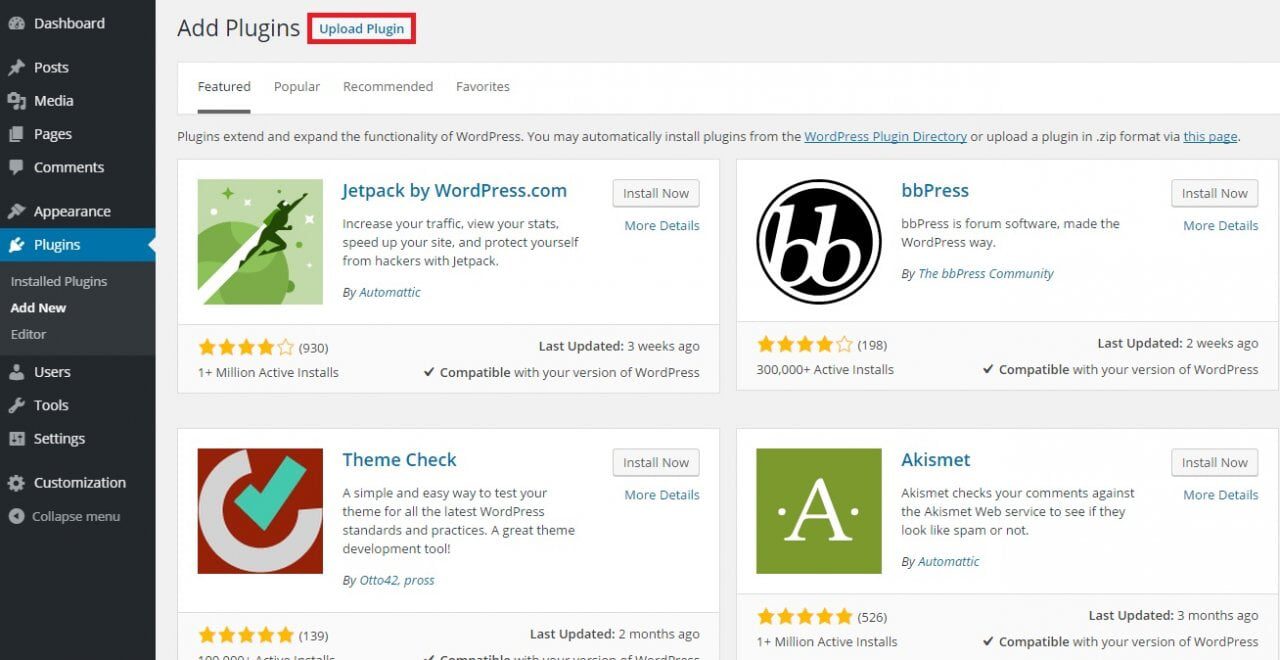
Task: Open the Recommended tab
Action: 388,87
